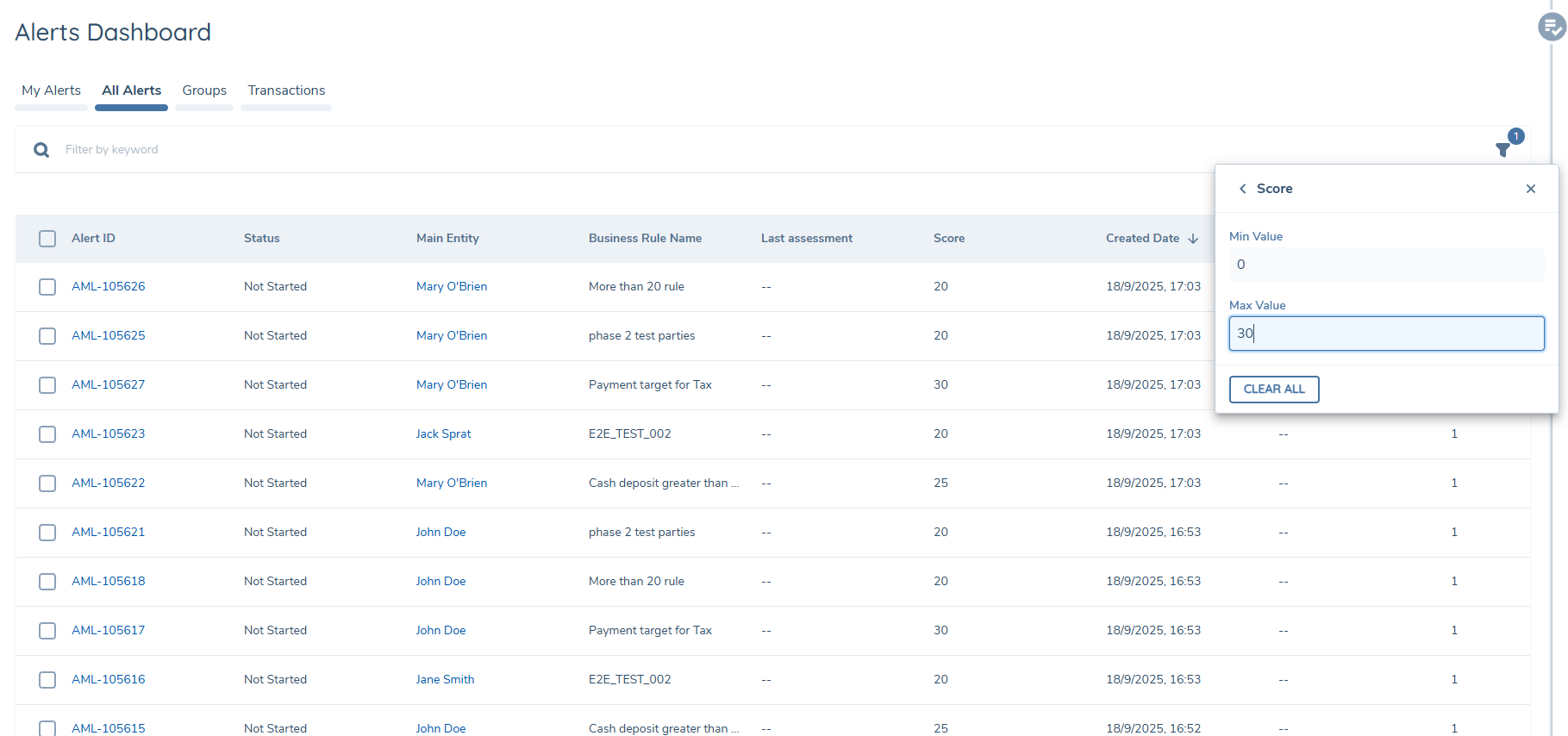Open alert AML-105622 link
The width and height of the screenshot is (1568, 736).
(x=109, y=483)
